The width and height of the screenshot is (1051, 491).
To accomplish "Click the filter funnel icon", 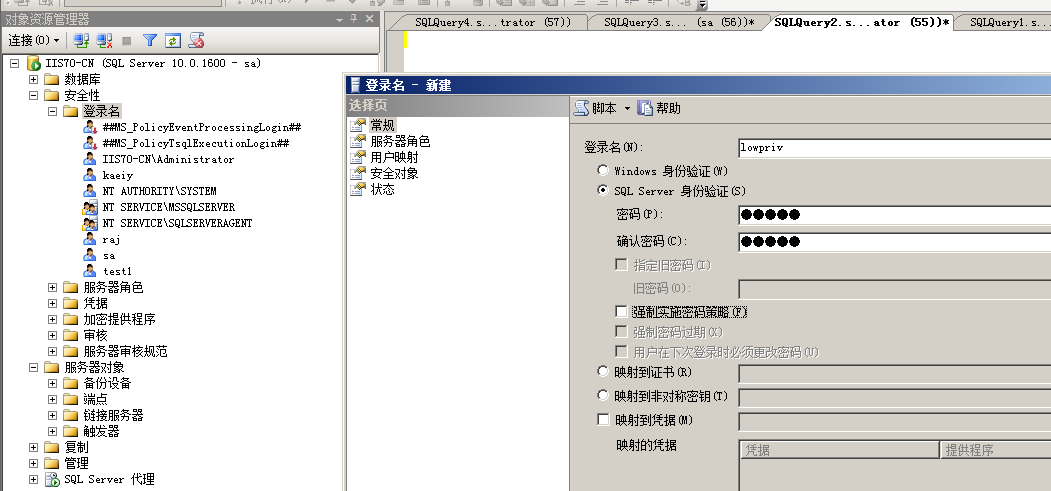I will tap(149, 41).
